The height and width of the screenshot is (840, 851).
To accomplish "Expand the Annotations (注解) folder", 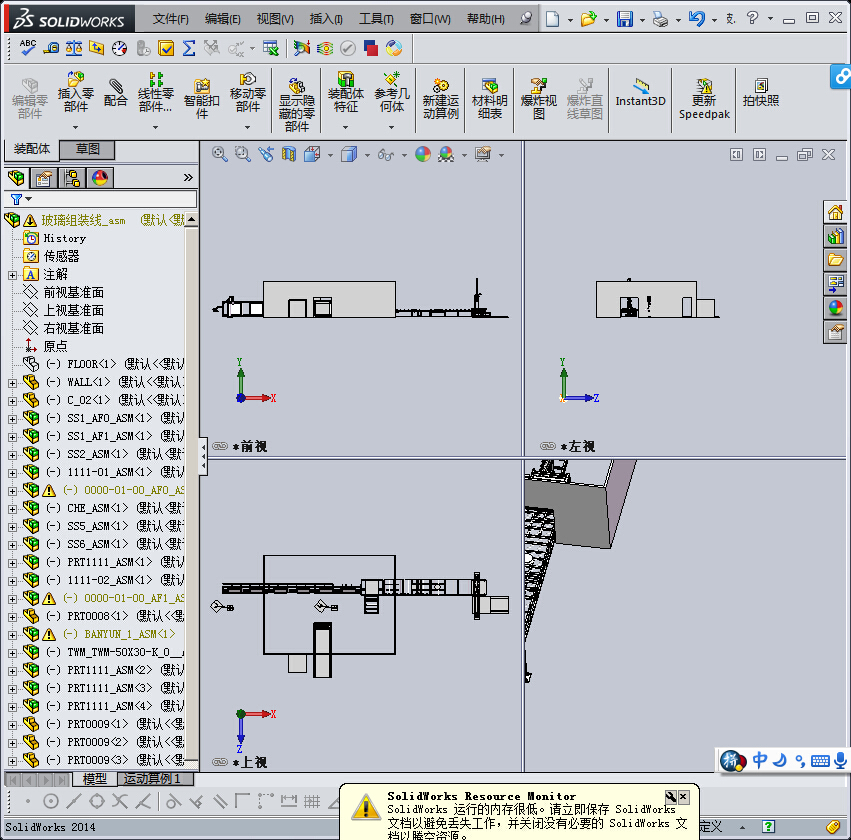I will coord(12,275).
